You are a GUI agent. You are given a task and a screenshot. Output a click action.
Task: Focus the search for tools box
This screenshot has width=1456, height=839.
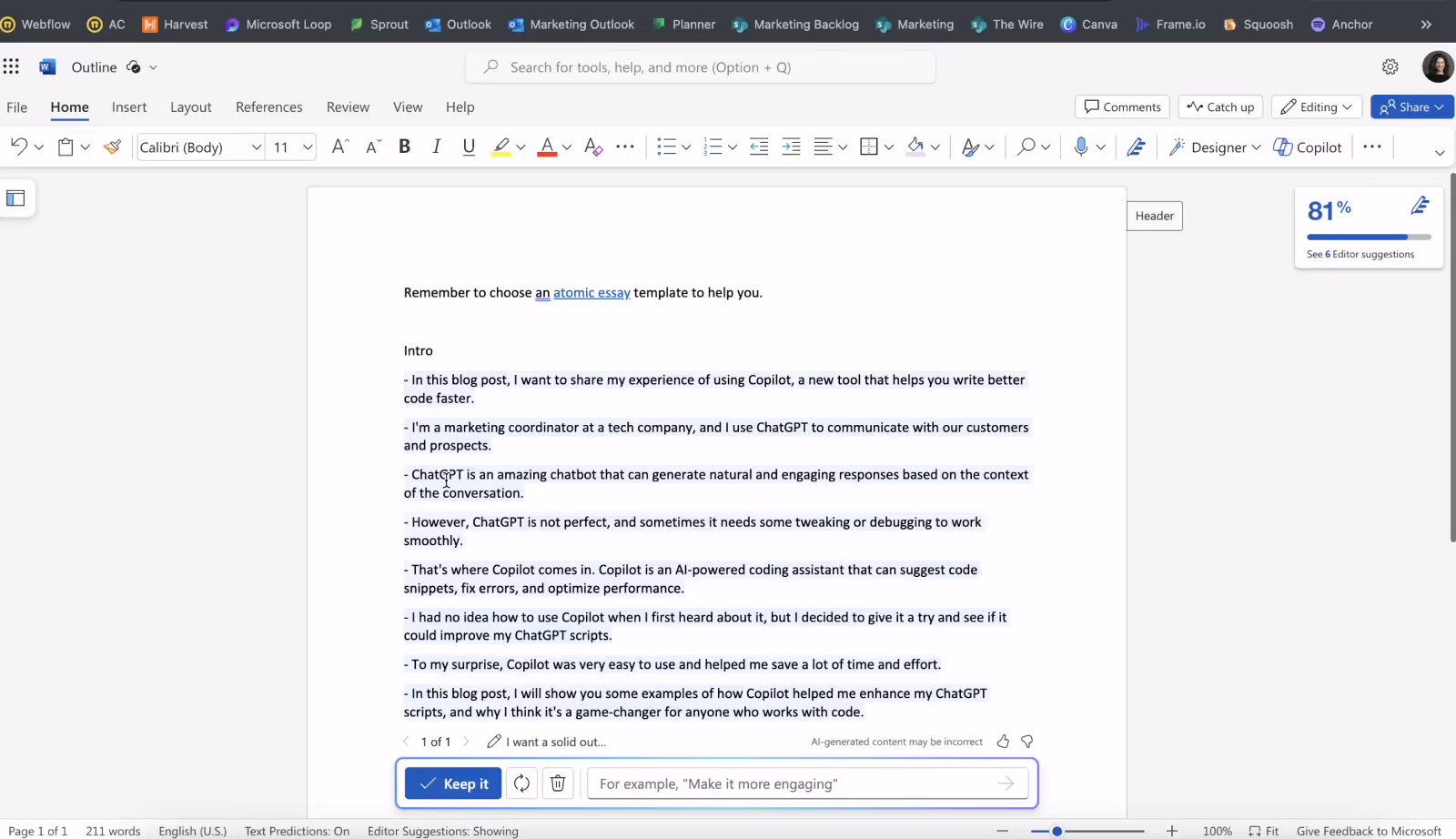pyautogui.click(x=701, y=67)
